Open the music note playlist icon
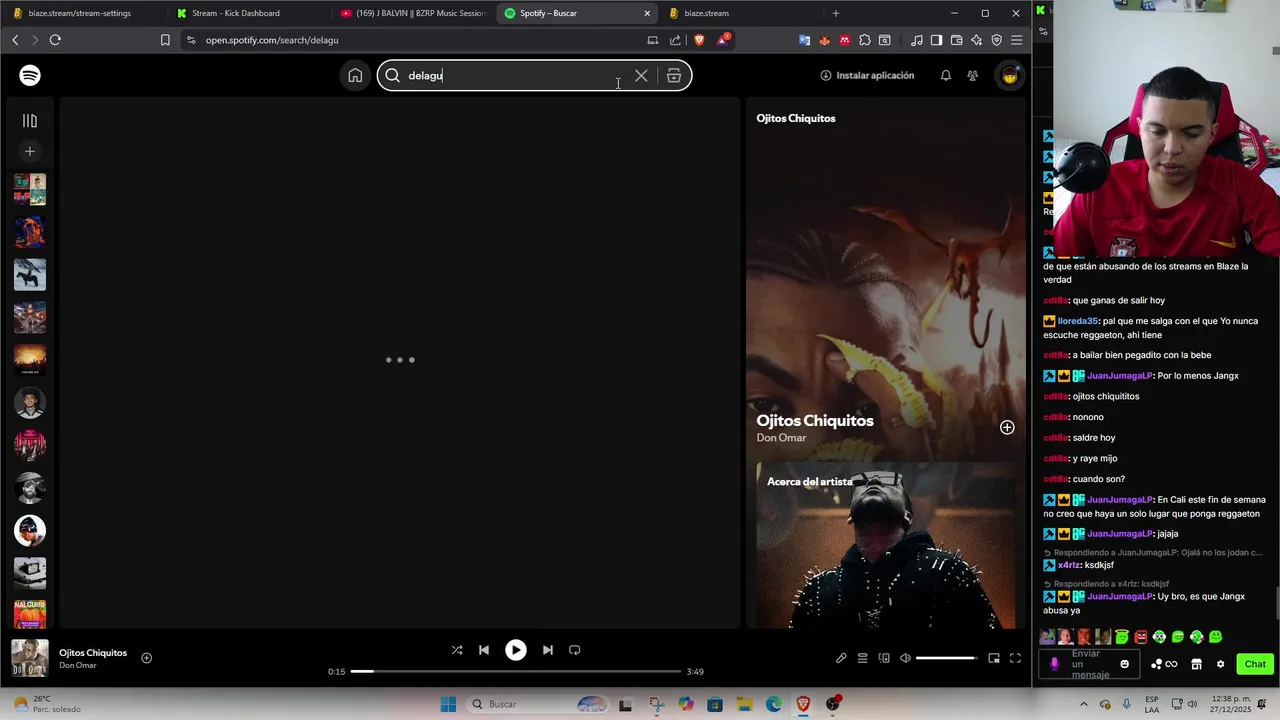The width and height of the screenshot is (1280, 720). (x=917, y=40)
